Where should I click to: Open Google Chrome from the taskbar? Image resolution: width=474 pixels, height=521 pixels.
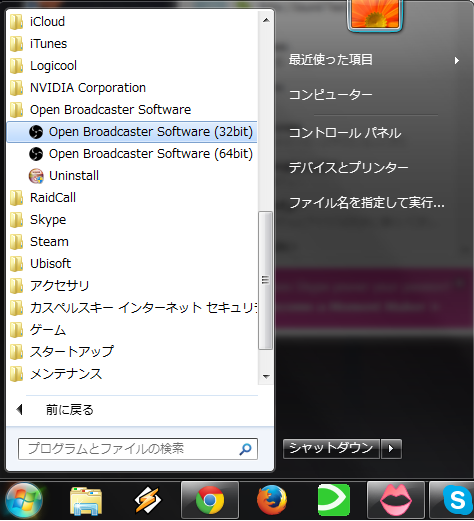(210, 500)
